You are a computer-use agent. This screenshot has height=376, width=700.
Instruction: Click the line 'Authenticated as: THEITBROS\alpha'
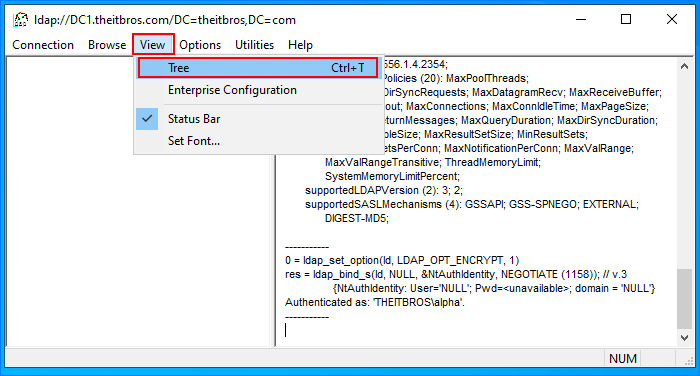coord(375,302)
